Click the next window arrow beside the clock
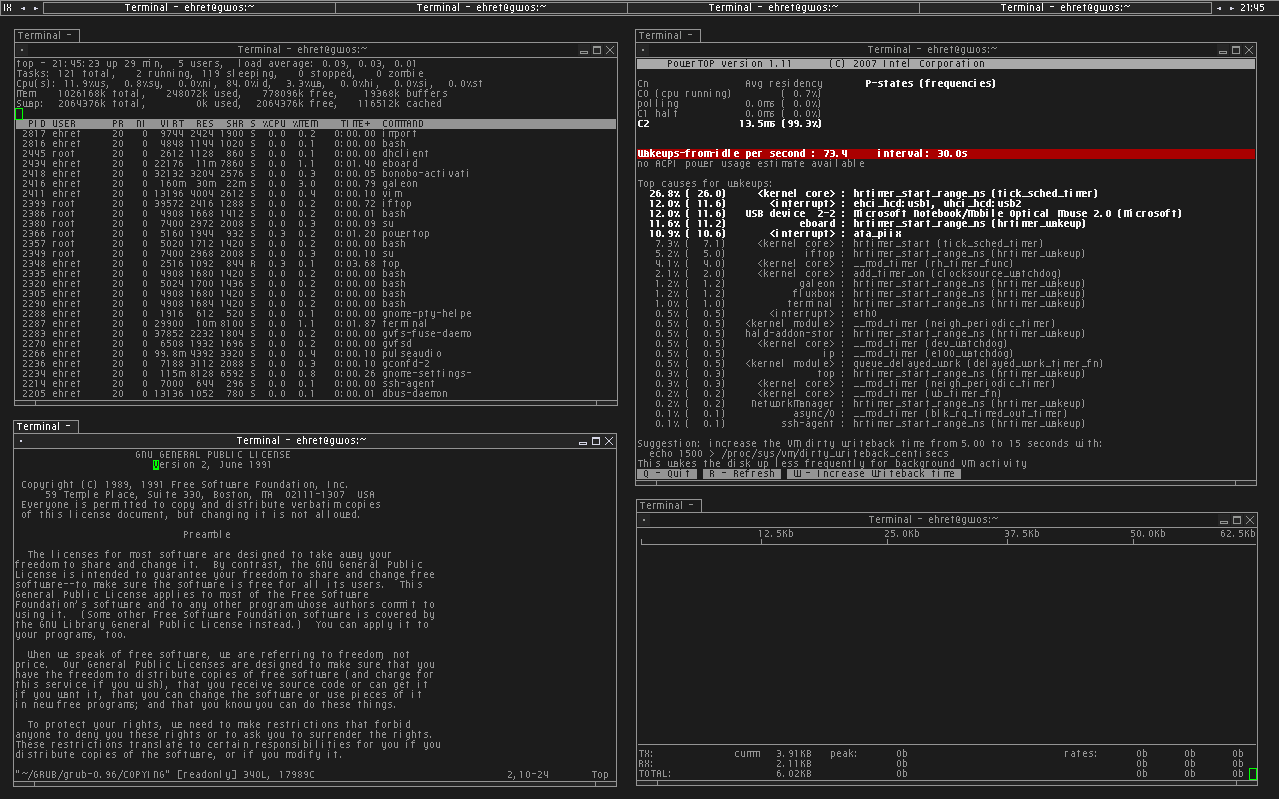The image size is (1279, 799). (1233, 8)
